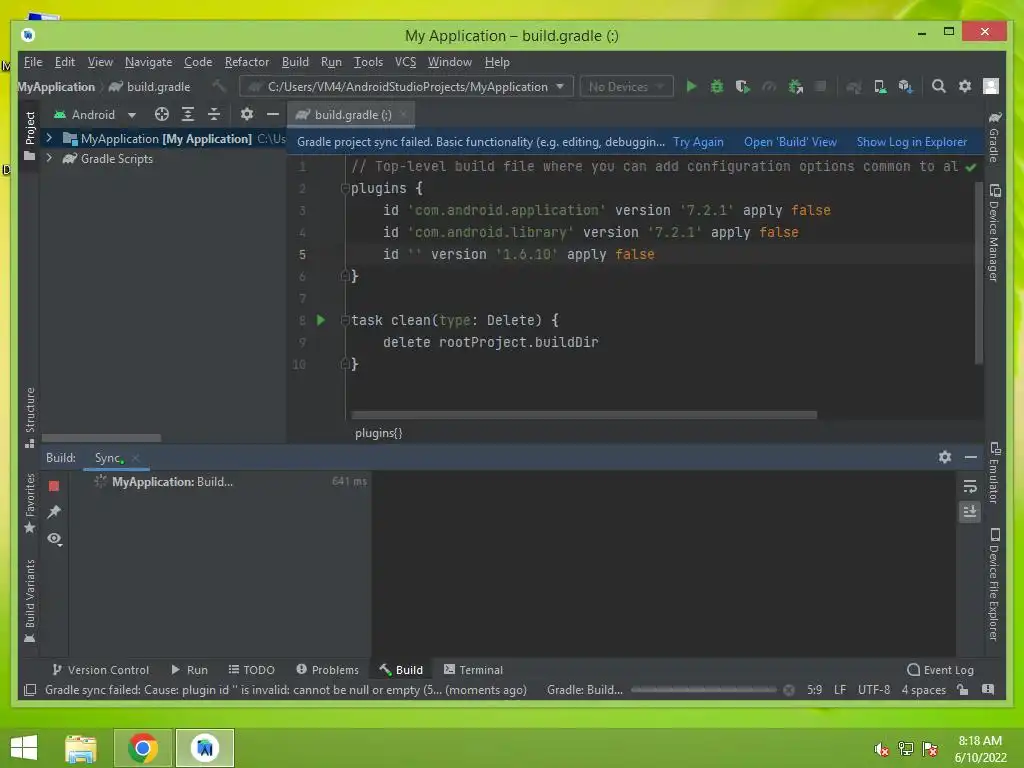Change the UTF-8 file encoding
Image resolution: width=1024 pixels, height=768 pixels.
coord(874,690)
